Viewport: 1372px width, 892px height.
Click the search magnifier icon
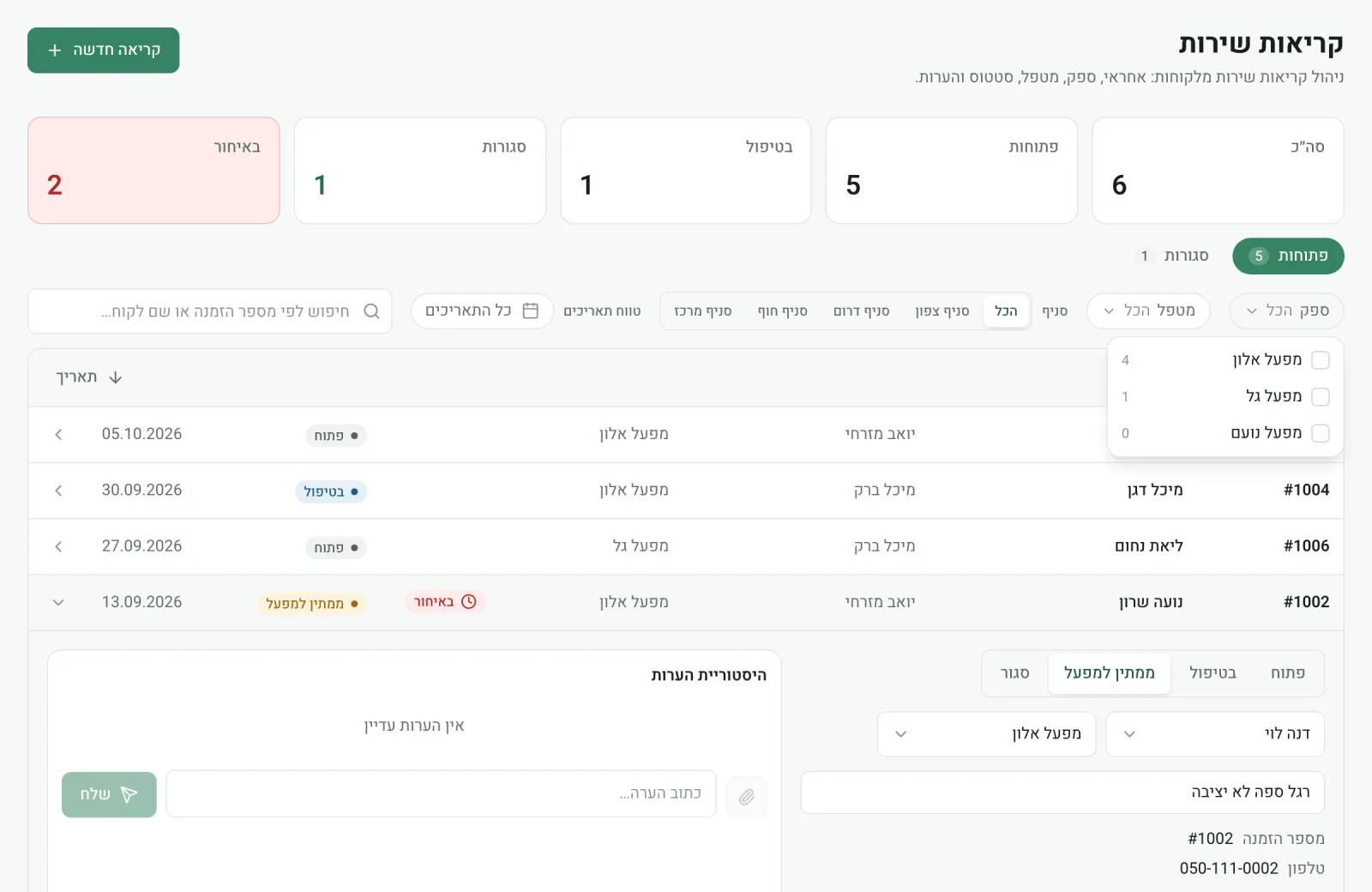pos(371,311)
